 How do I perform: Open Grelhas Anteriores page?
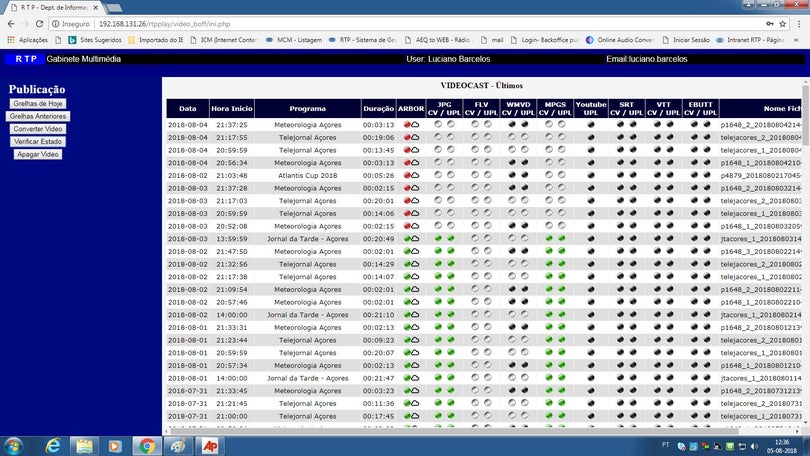pyautogui.click(x=38, y=116)
